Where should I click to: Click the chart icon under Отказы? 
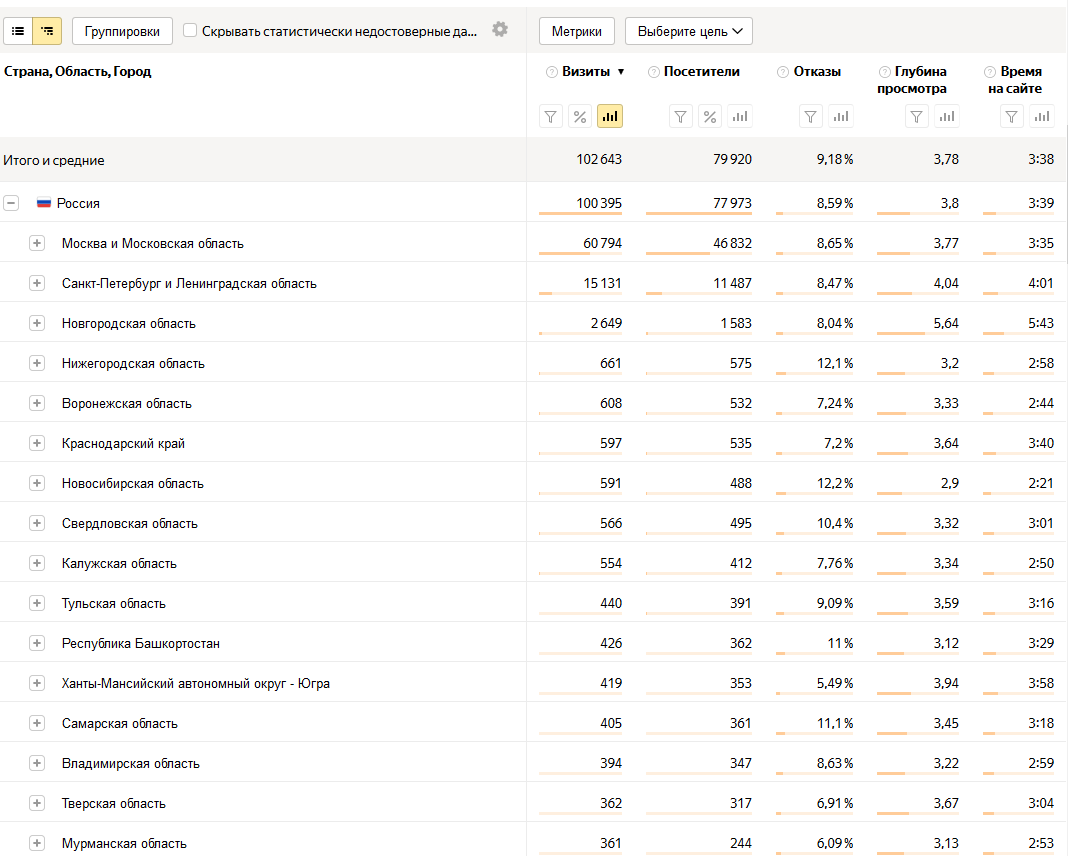pyautogui.click(x=841, y=117)
